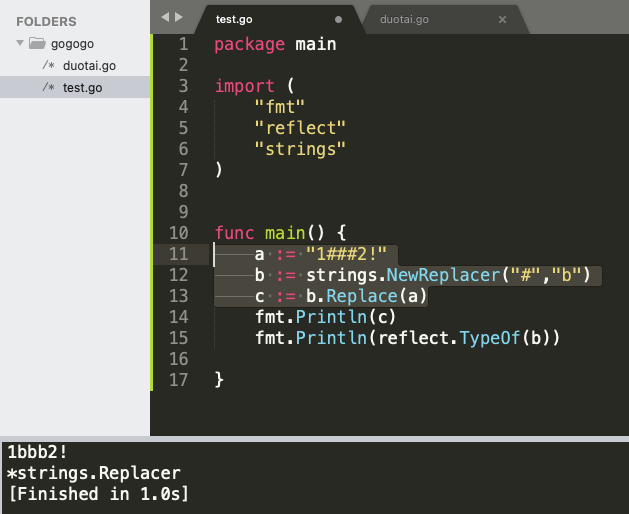Click the "fmt" import string
Screen dimensions: 629x514
point(280,107)
